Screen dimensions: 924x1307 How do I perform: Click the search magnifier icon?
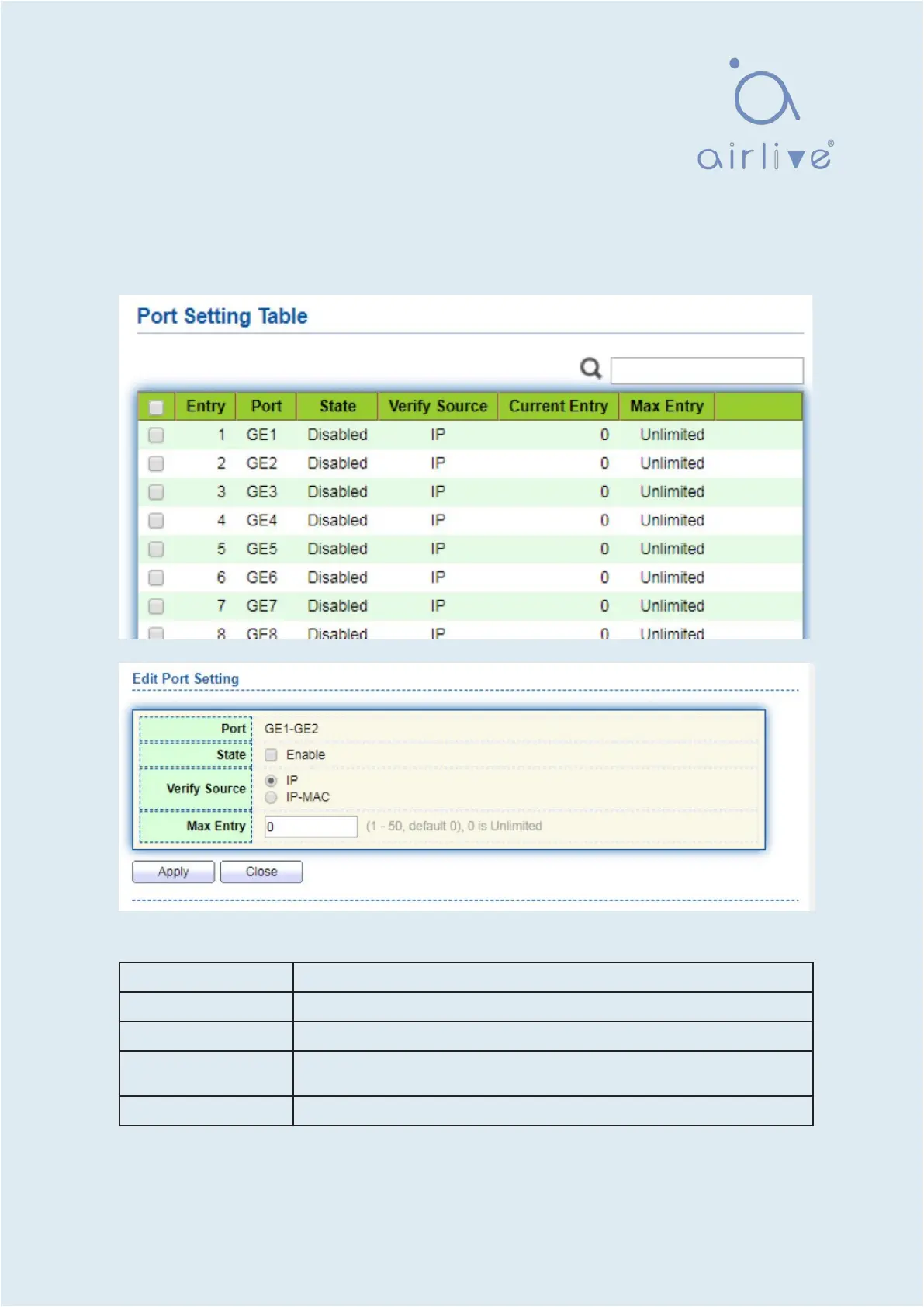[591, 368]
